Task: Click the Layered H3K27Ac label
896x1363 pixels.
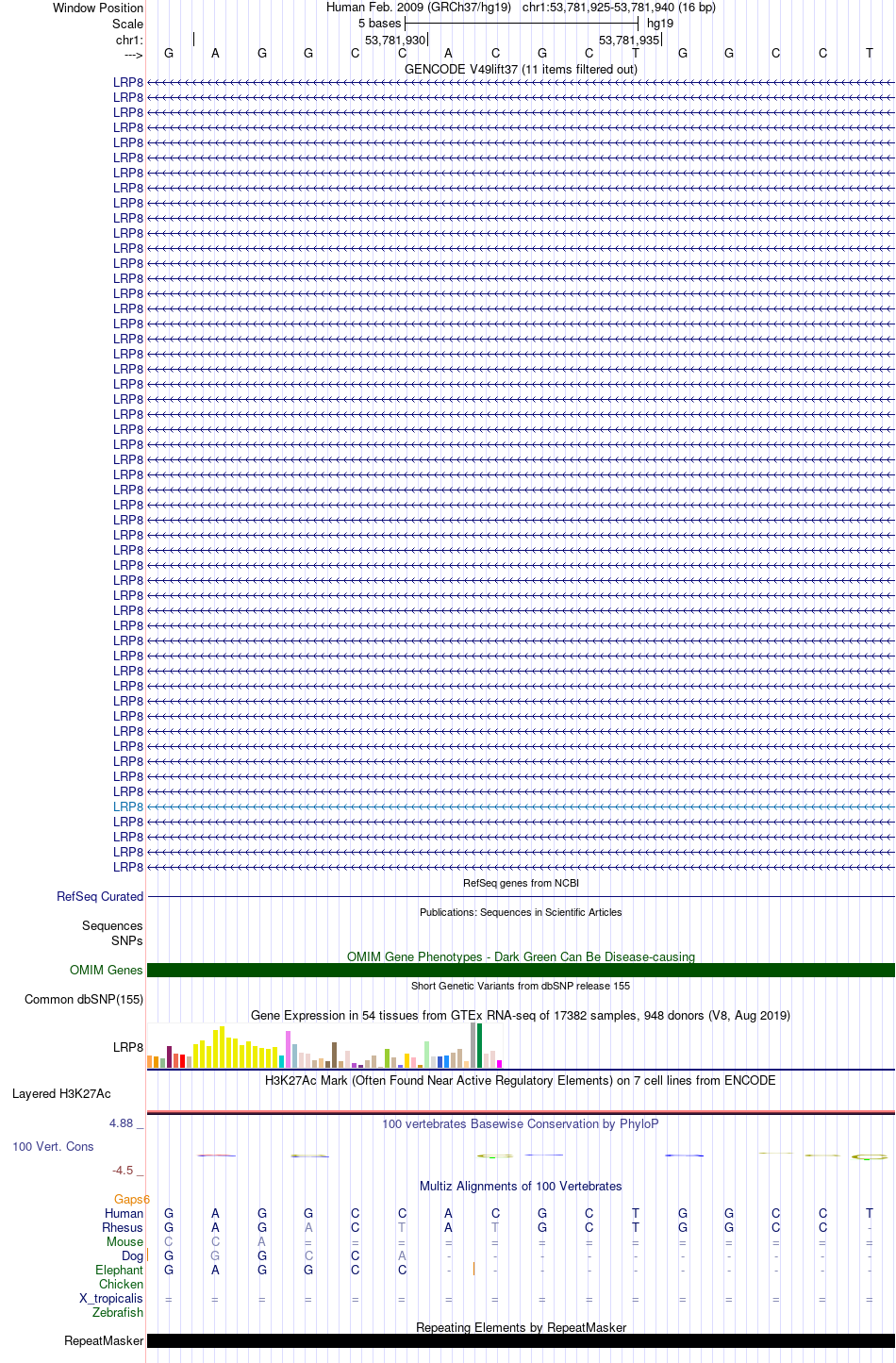Action: [61, 1093]
